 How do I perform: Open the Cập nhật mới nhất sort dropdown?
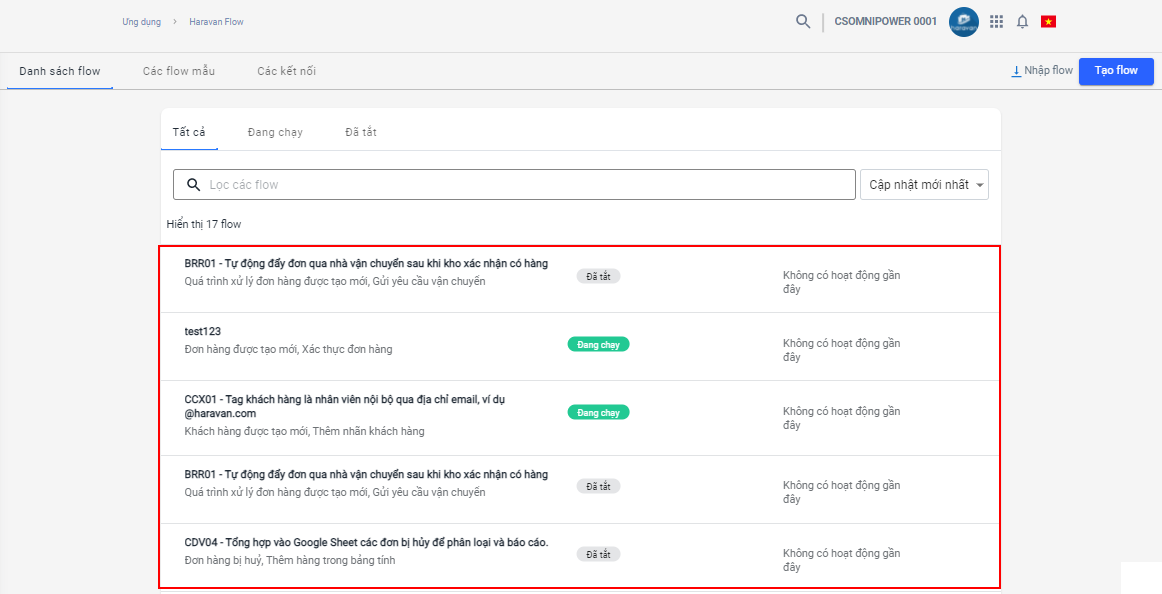(924, 184)
